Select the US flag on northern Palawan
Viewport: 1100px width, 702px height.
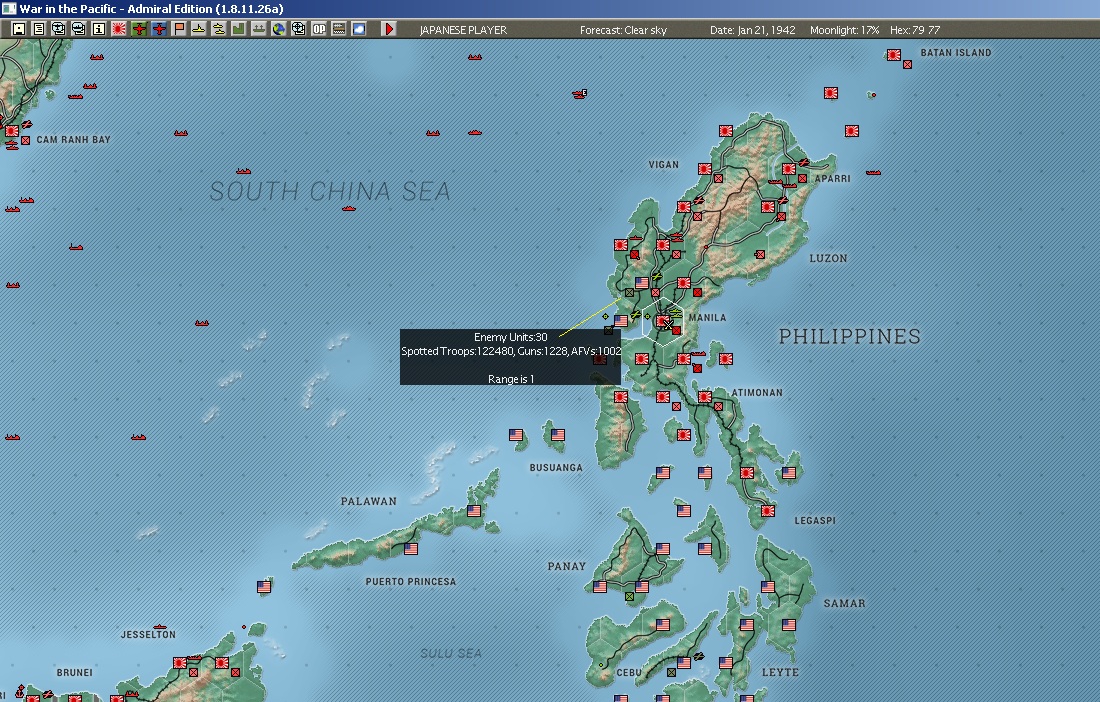tap(474, 511)
